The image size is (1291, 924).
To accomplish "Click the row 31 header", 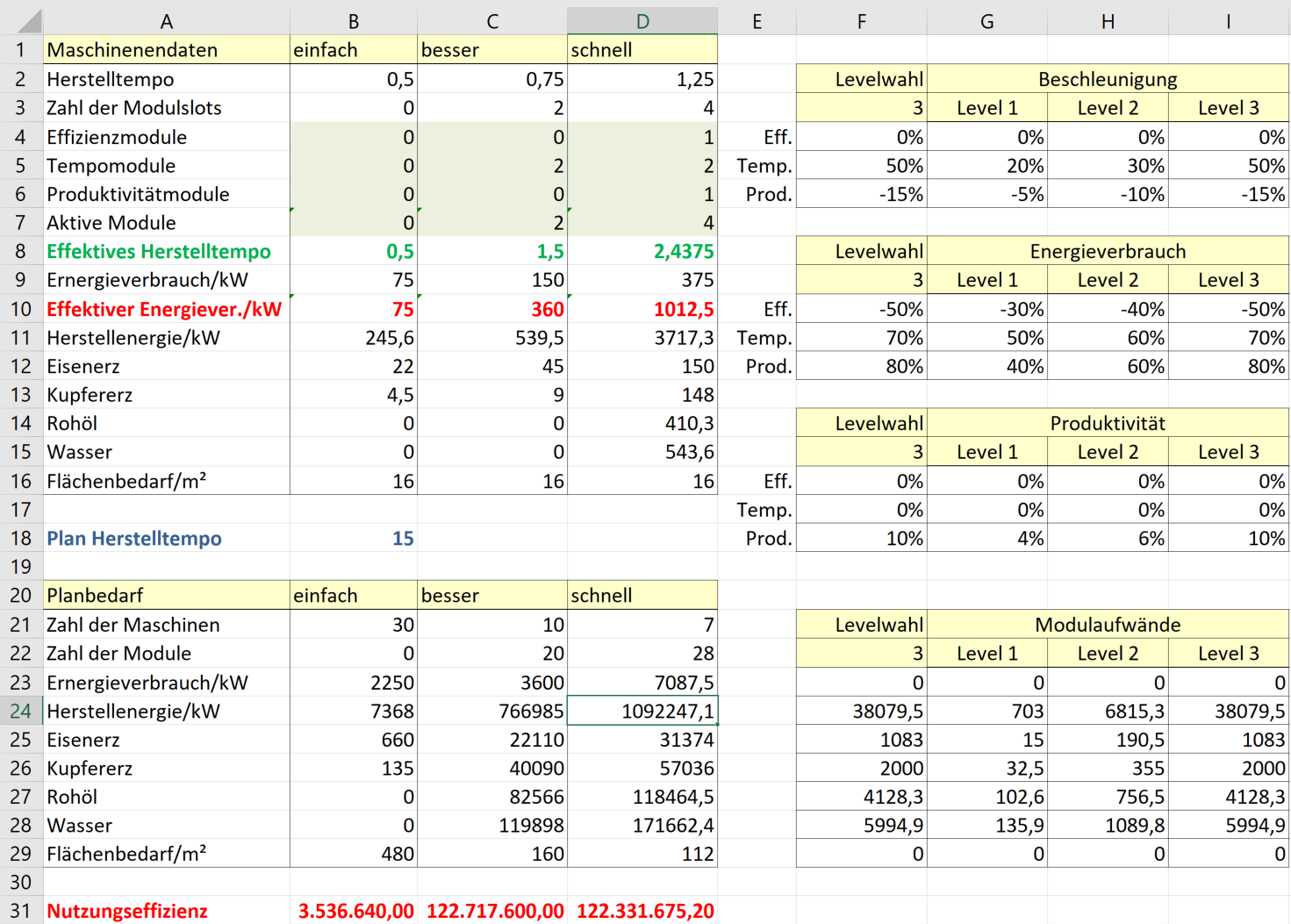I will coord(21,911).
